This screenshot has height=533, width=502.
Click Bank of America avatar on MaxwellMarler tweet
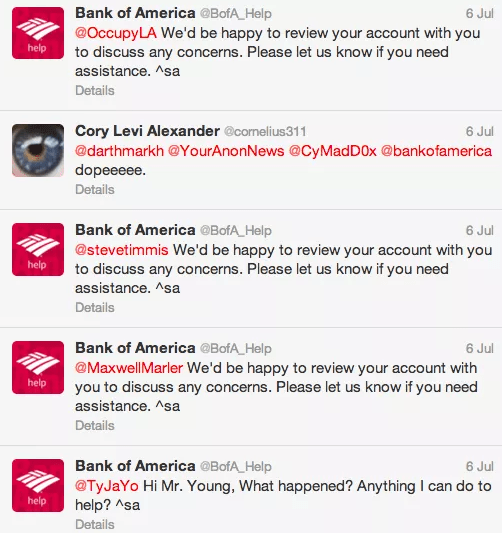(38, 367)
